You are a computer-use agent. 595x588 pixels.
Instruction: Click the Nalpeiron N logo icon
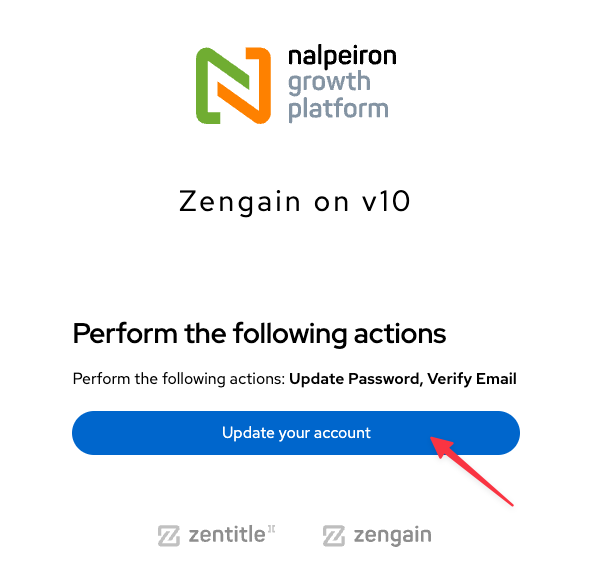pos(233,85)
